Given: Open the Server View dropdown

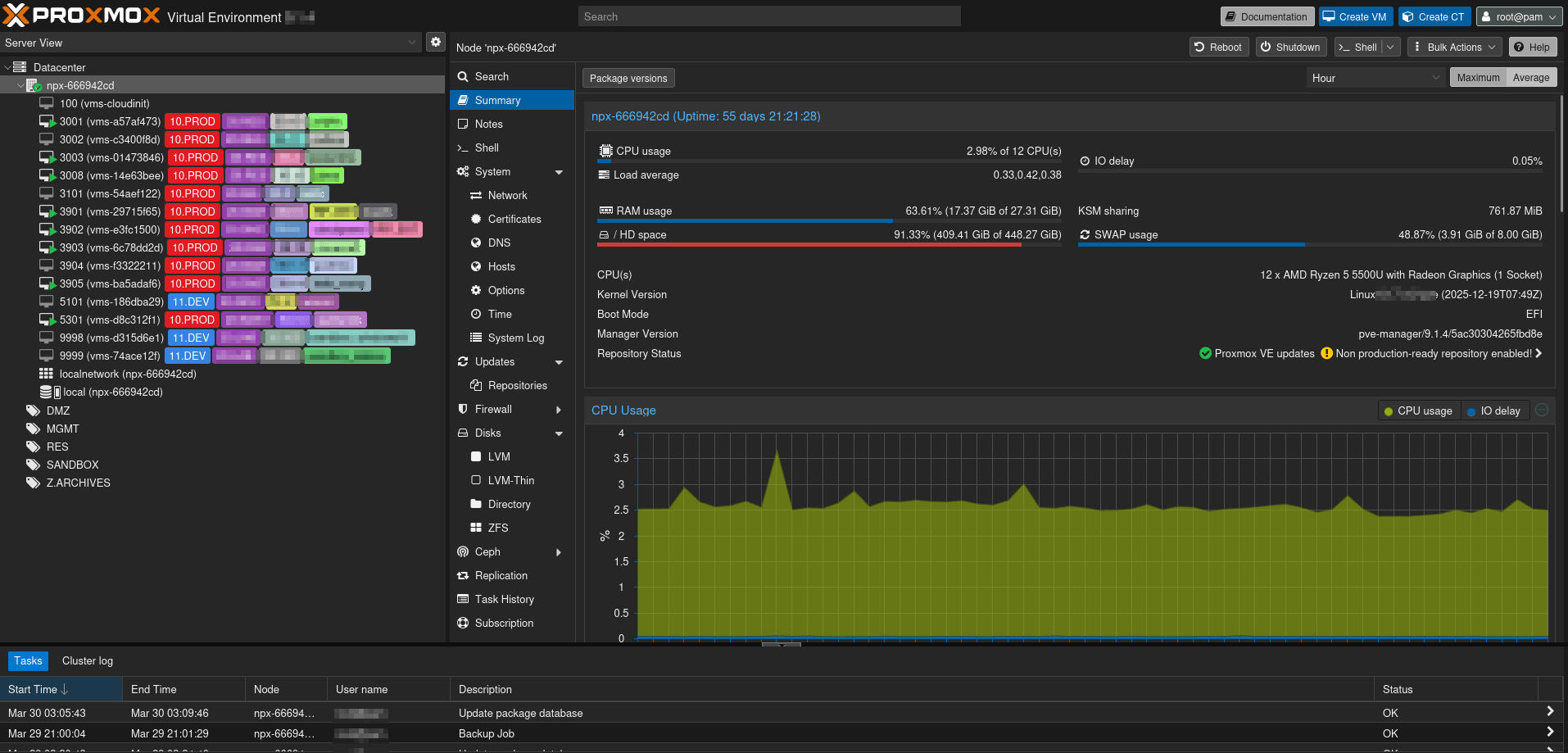Looking at the screenshot, I should [x=412, y=43].
